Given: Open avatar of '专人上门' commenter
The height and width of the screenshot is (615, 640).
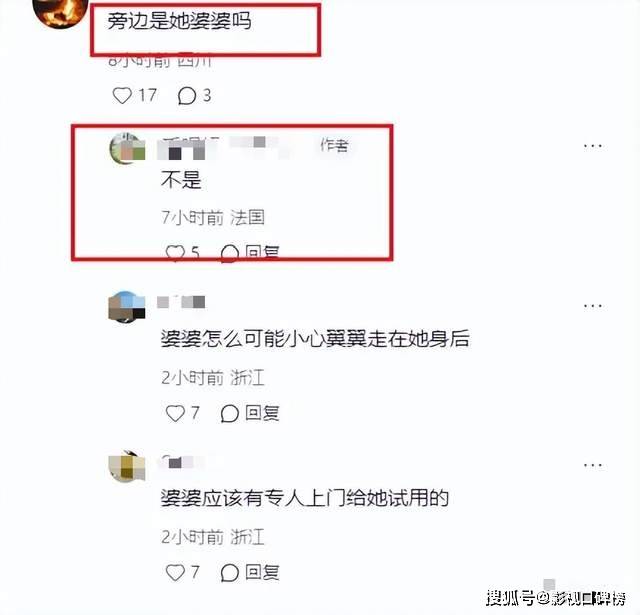Looking at the screenshot, I should [127, 466].
